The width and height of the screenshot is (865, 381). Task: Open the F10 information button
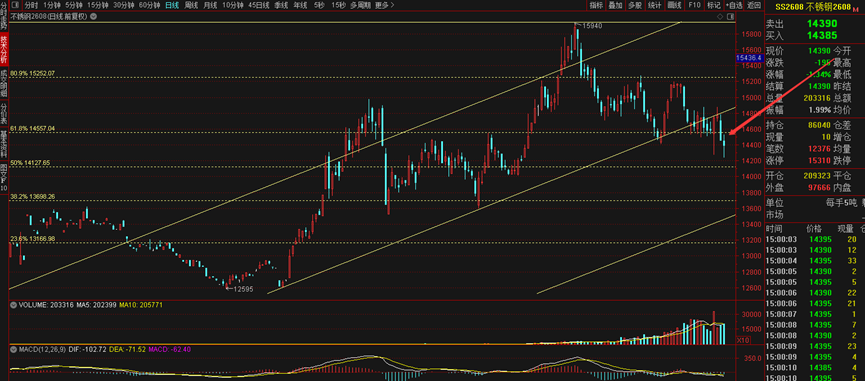pos(695,6)
